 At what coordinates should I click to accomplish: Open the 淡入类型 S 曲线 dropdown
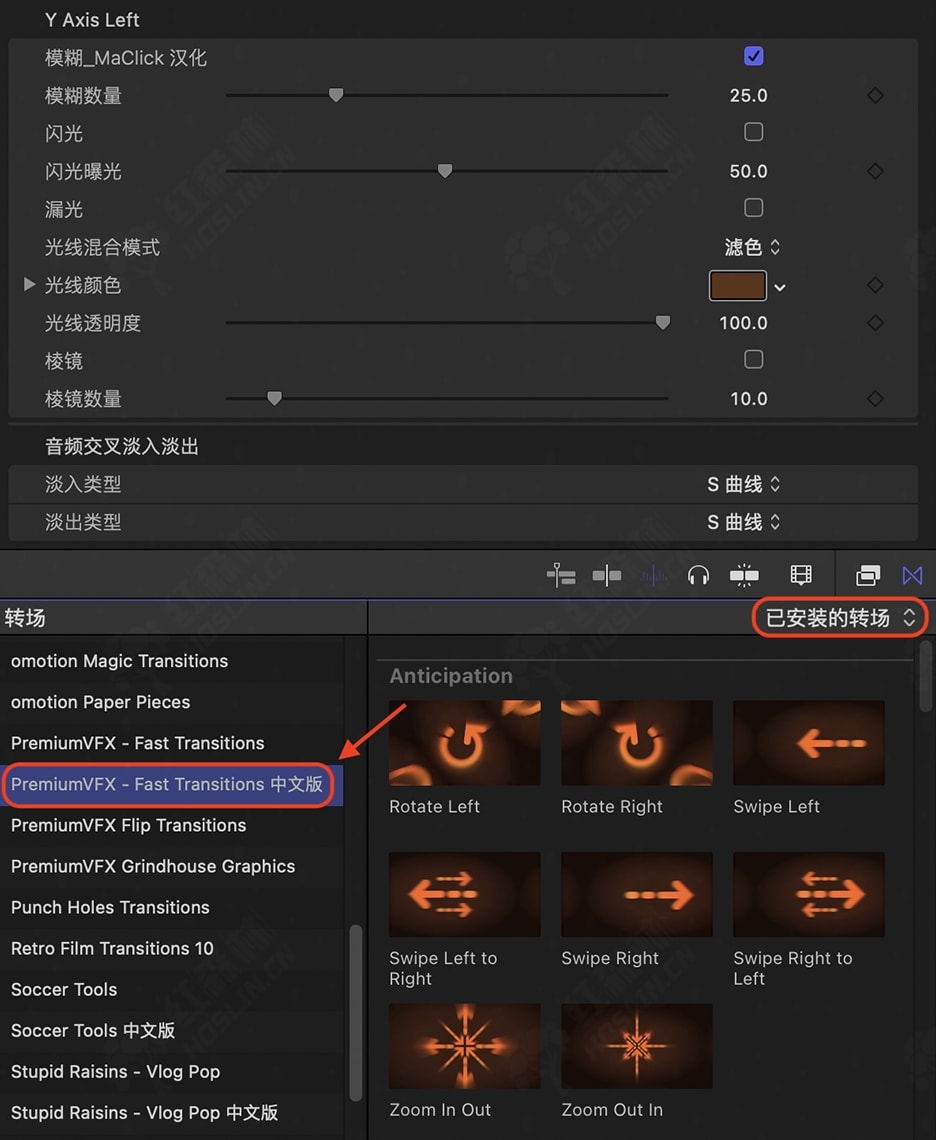(x=743, y=484)
